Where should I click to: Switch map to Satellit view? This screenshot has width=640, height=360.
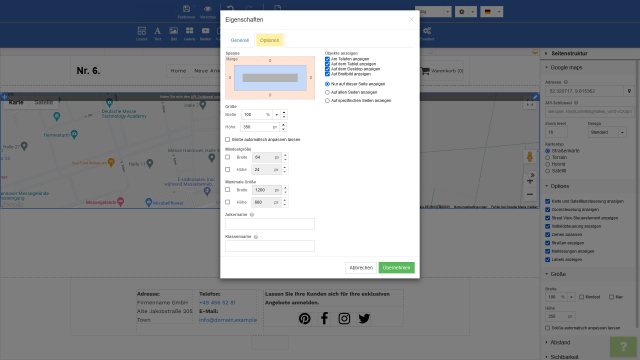coord(44,102)
